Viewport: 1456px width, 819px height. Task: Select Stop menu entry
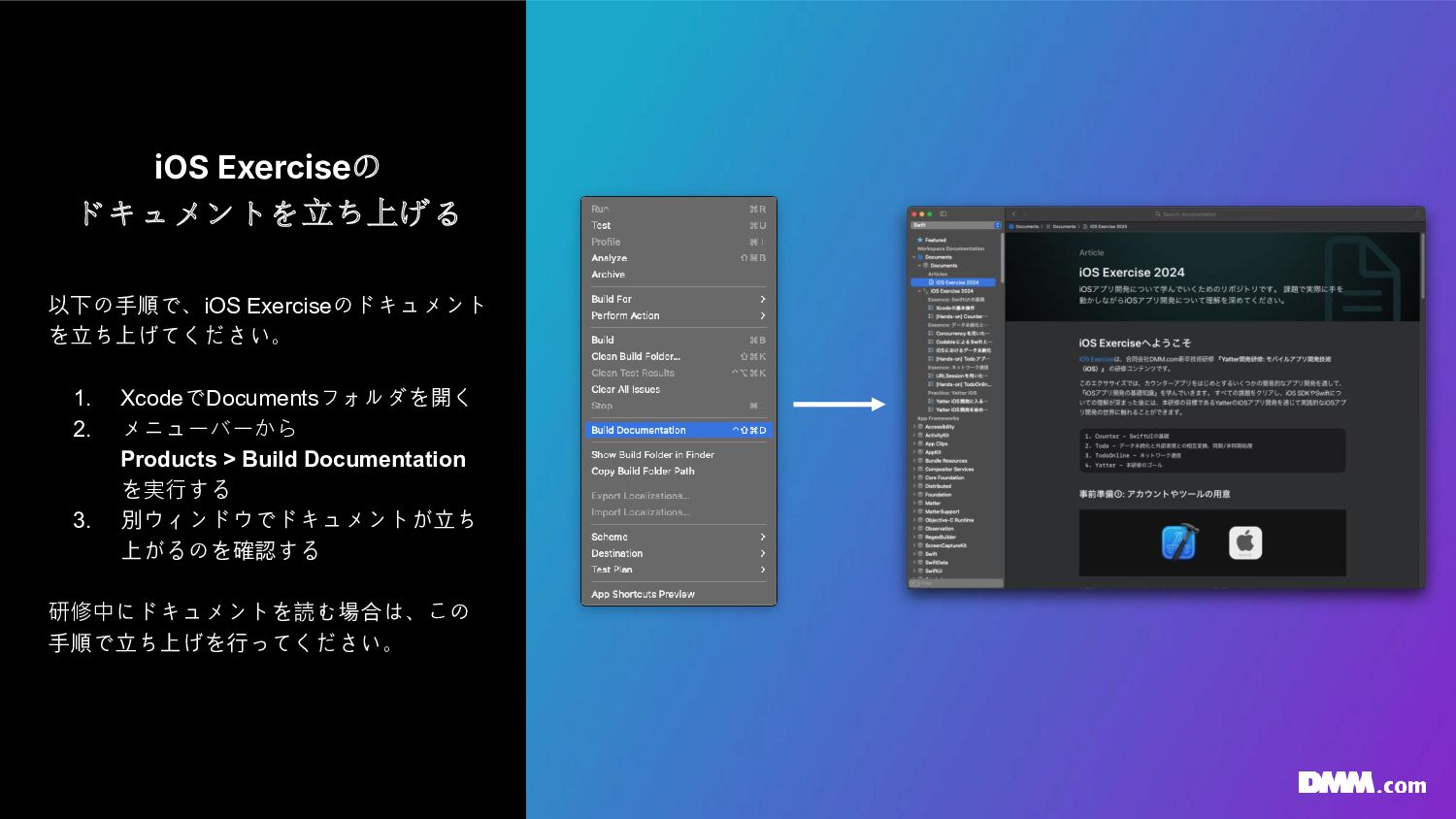coord(678,406)
